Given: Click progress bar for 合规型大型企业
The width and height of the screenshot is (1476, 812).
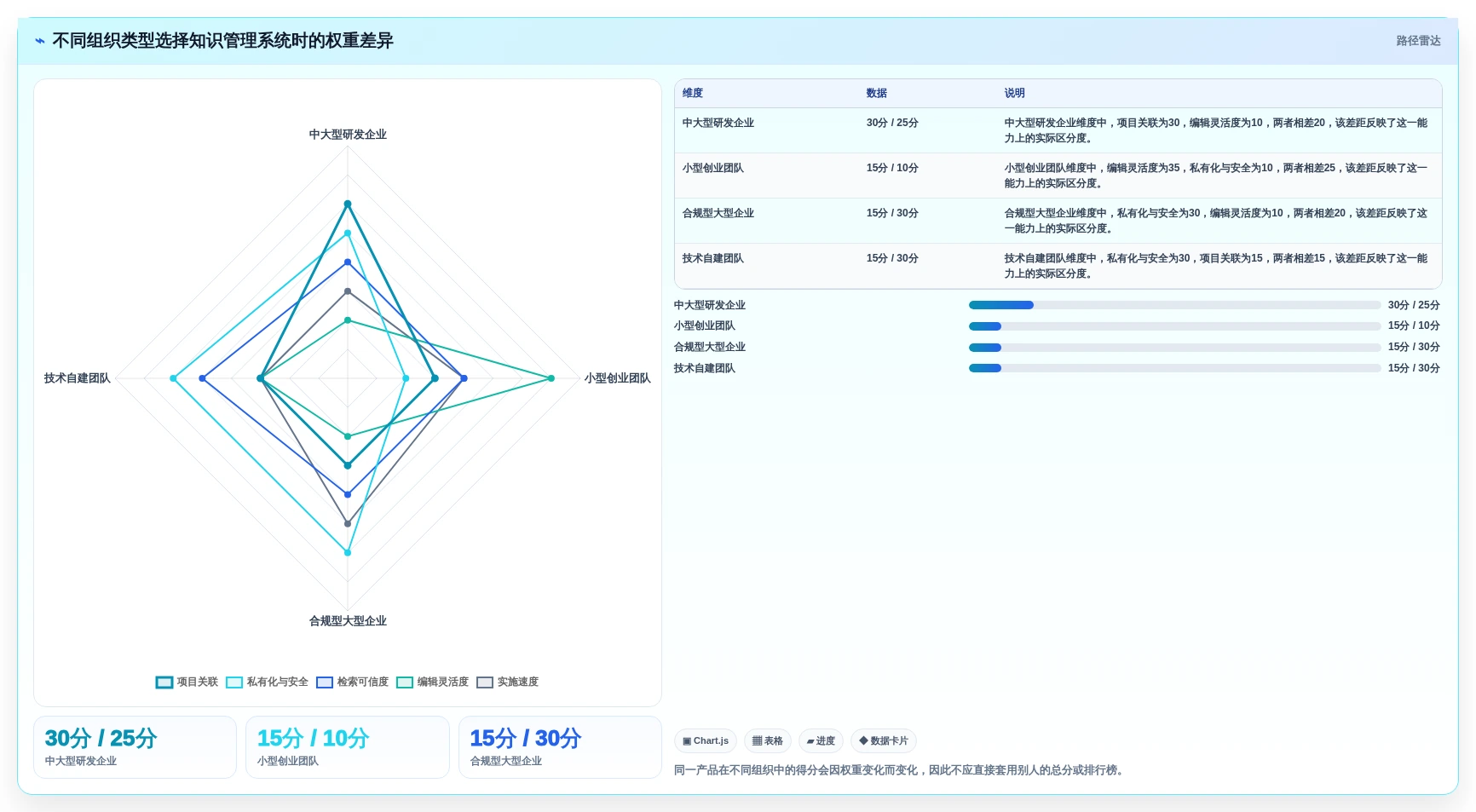Looking at the screenshot, I should (x=1174, y=348).
